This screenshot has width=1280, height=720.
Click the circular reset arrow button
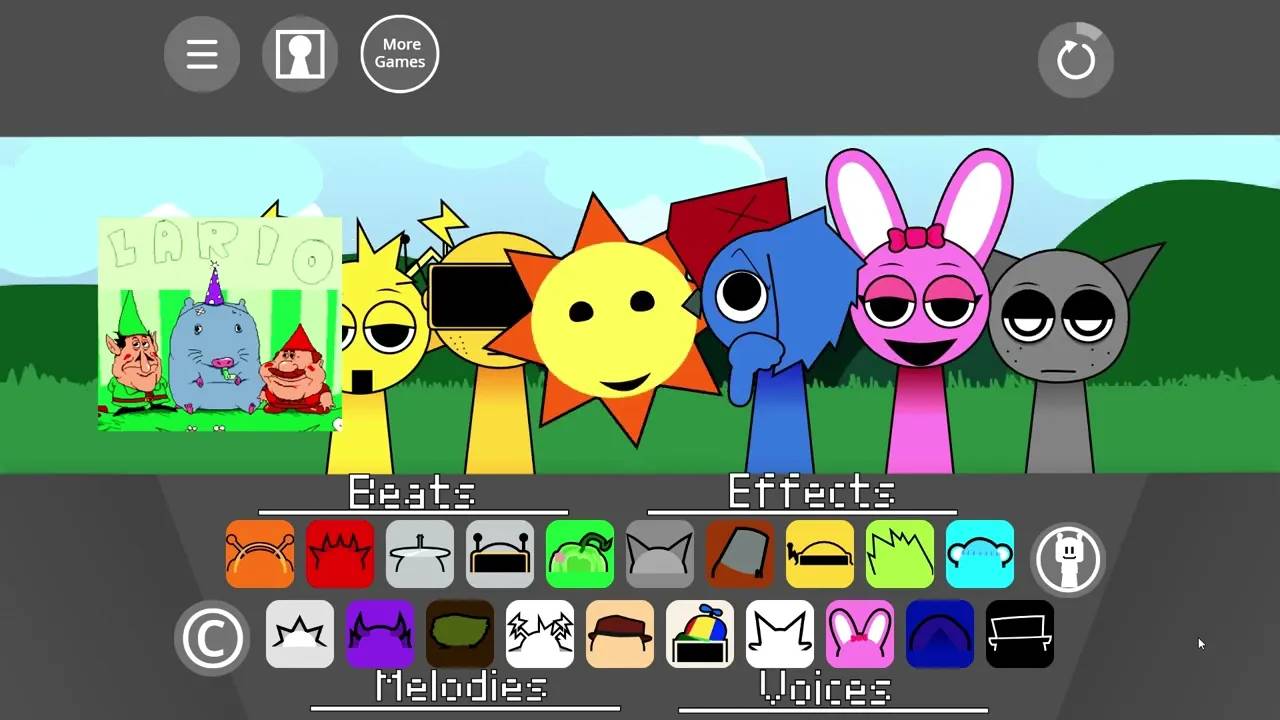click(x=1076, y=59)
